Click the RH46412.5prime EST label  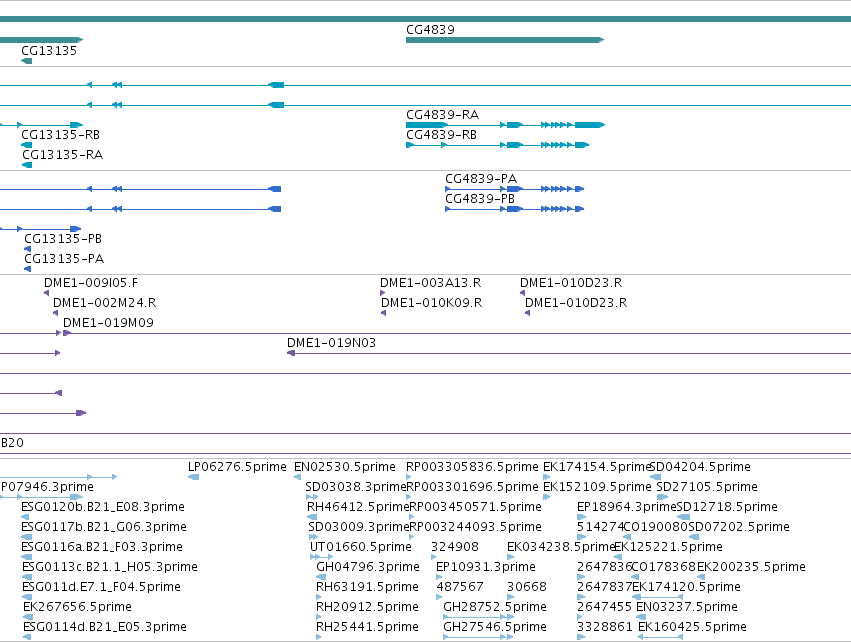click(x=358, y=507)
